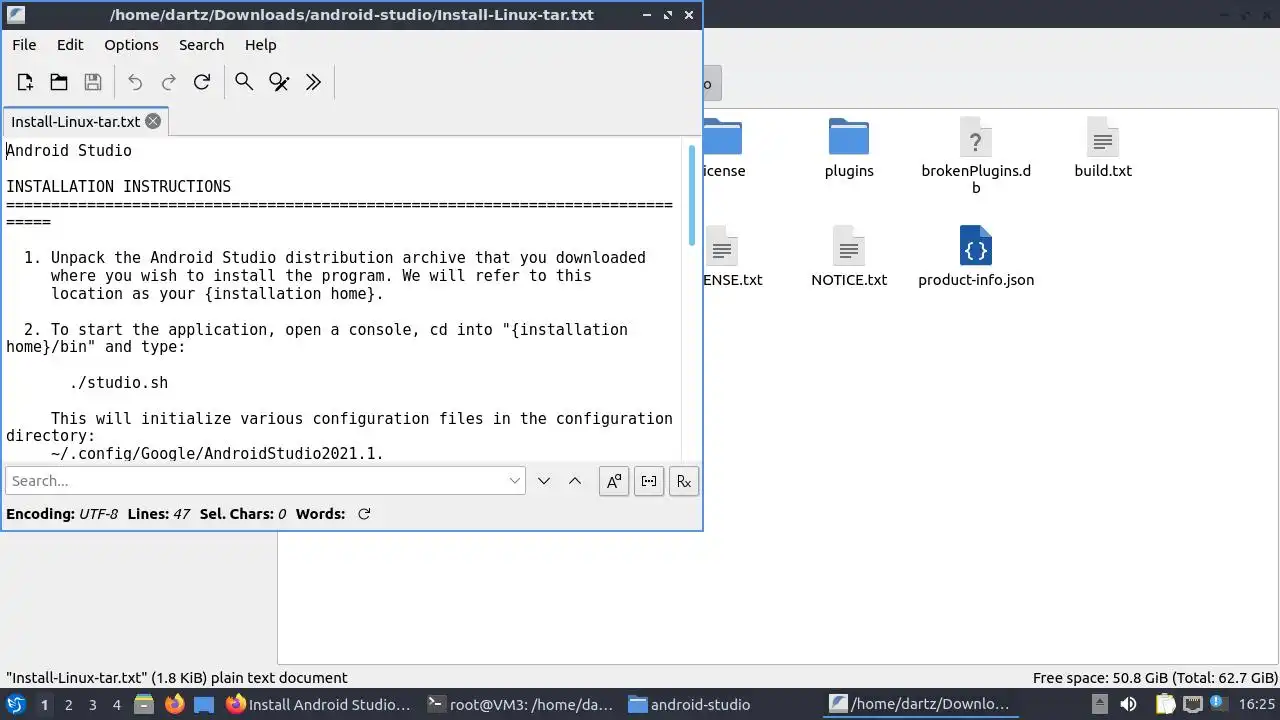Switch to workspace 1
This screenshot has width=1280, height=720.
click(44, 705)
